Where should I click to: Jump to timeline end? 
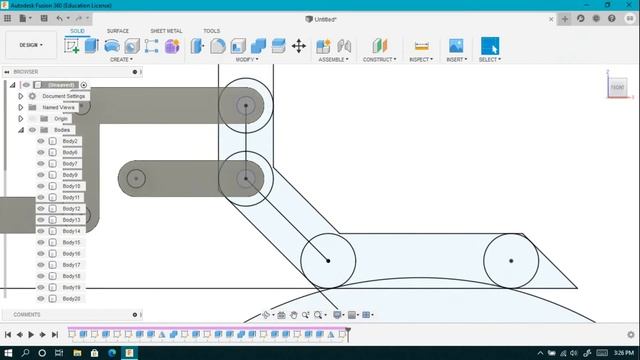(55, 335)
